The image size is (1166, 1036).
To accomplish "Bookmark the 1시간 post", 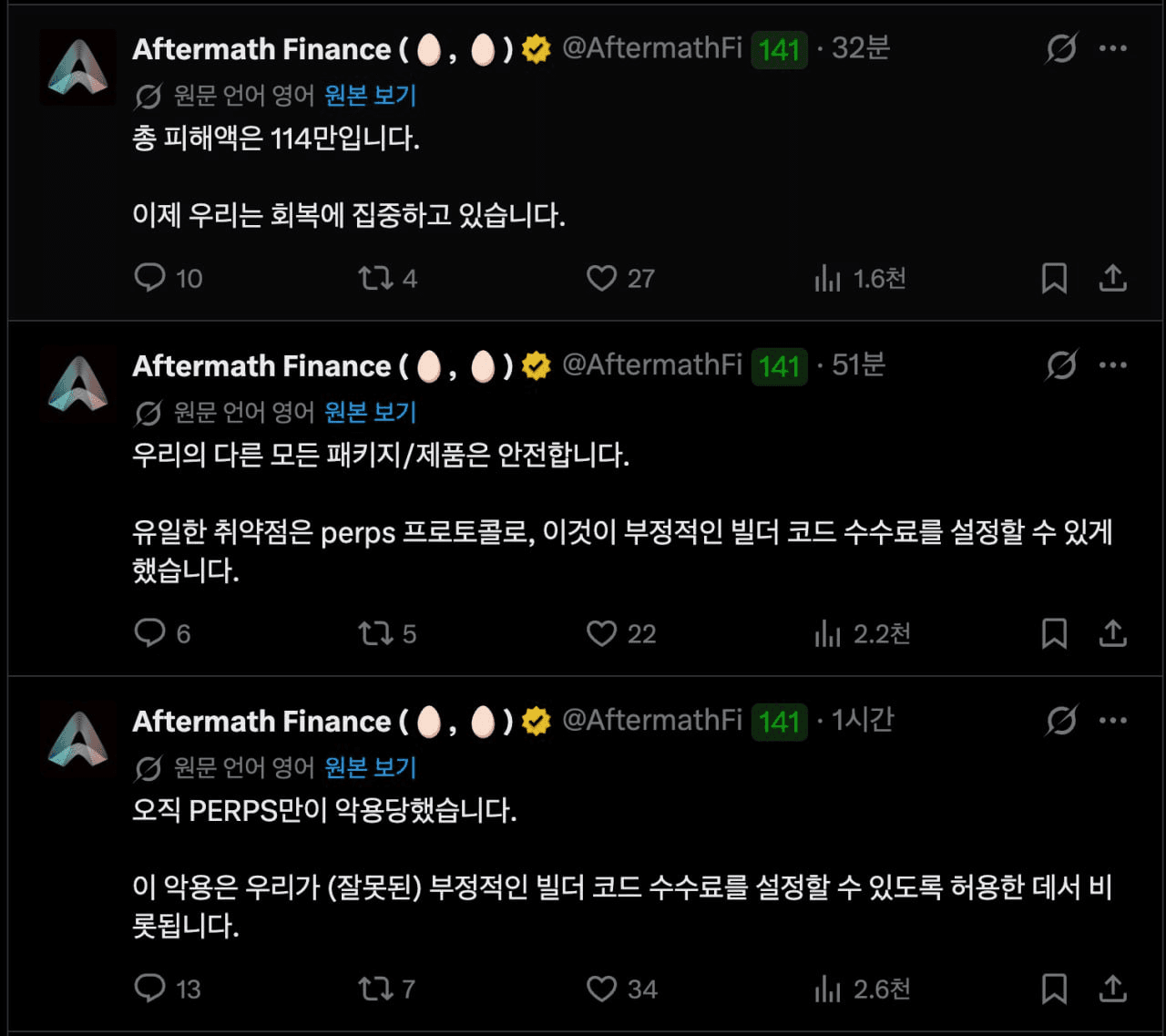I will [1054, 989].
